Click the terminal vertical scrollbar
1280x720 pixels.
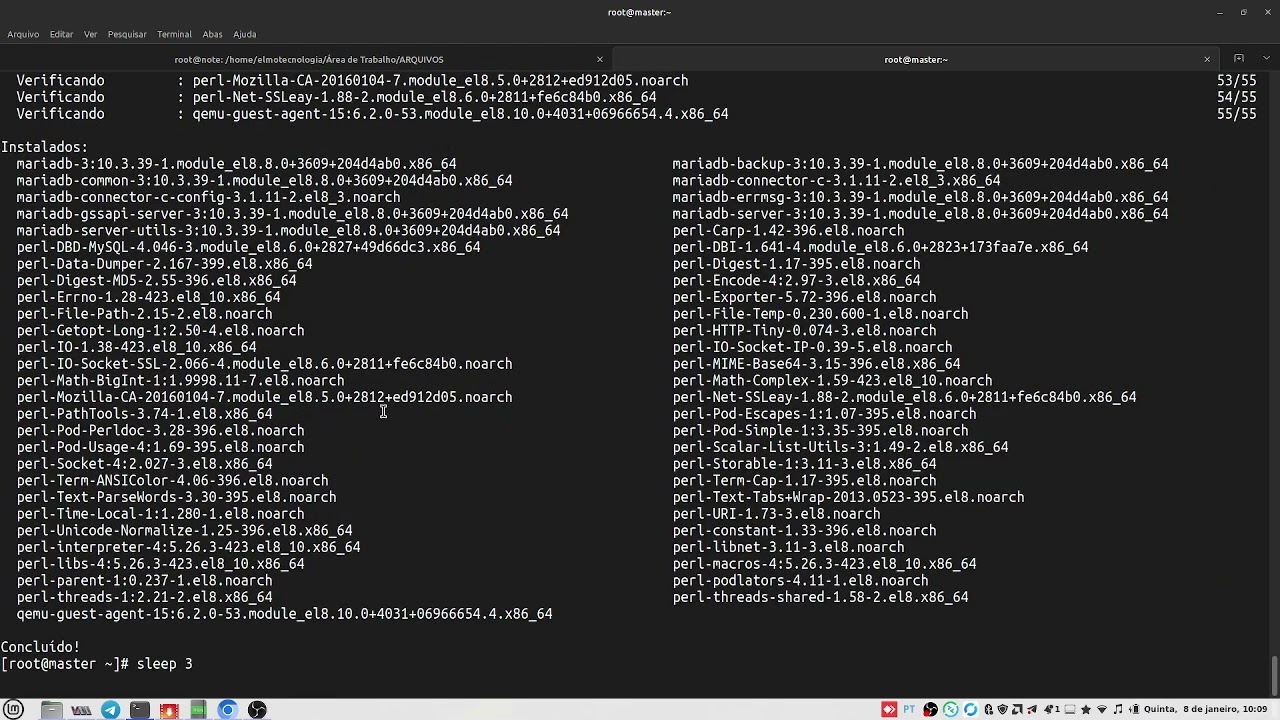(1274, 675)
